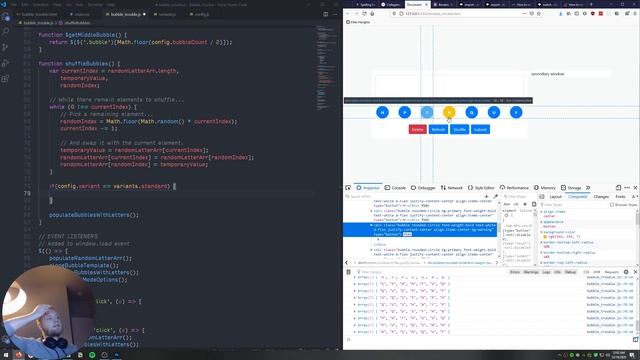The width and height of the screenshot is (640, 360).
Task: Click the Shuffle button on the page
Action: point(459,129)
